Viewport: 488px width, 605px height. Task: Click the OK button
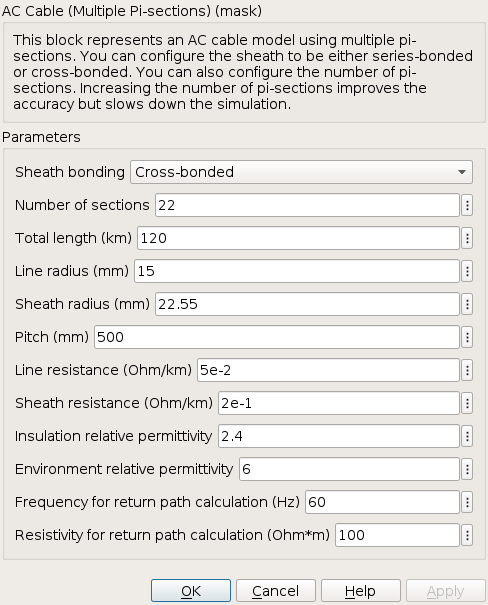pyautogui.click(x=191, y=591)
